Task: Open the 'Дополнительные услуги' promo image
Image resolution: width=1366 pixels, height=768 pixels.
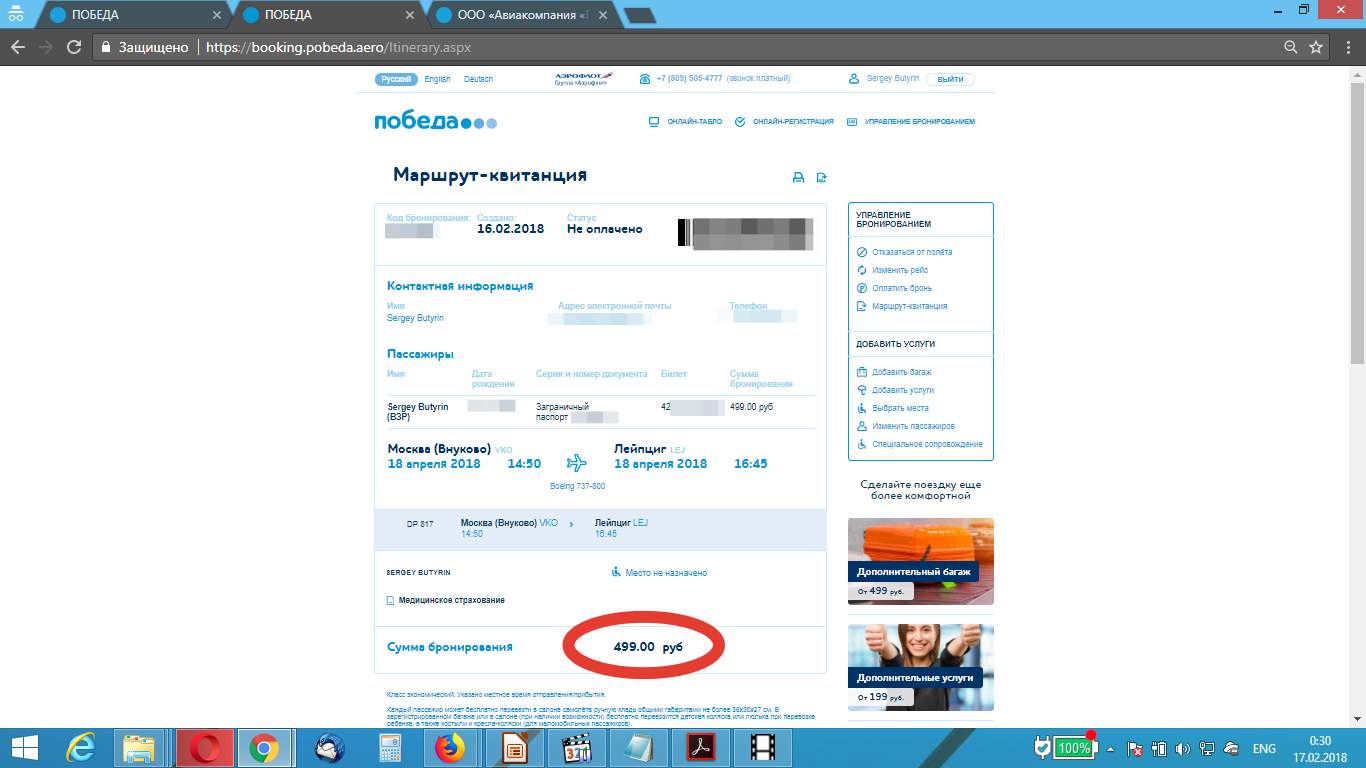Action: pos(921,667)
